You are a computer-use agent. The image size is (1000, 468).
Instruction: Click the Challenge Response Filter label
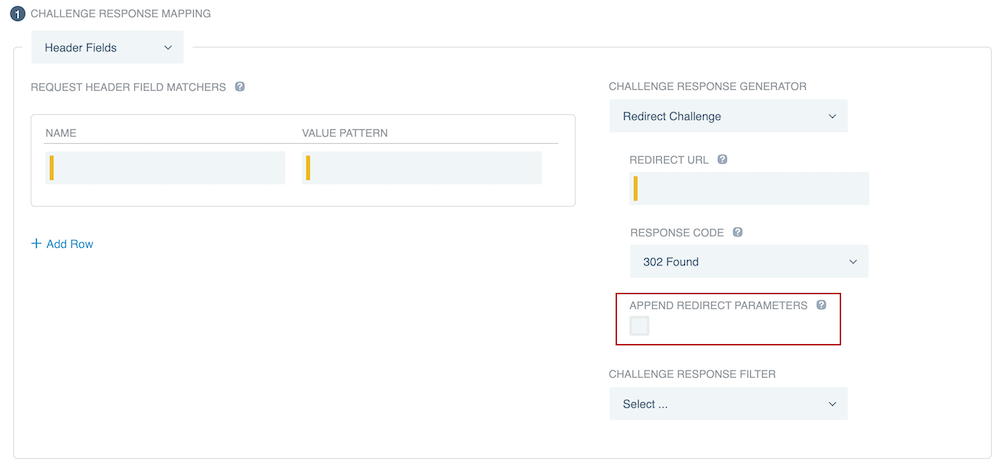pos(692,374)
